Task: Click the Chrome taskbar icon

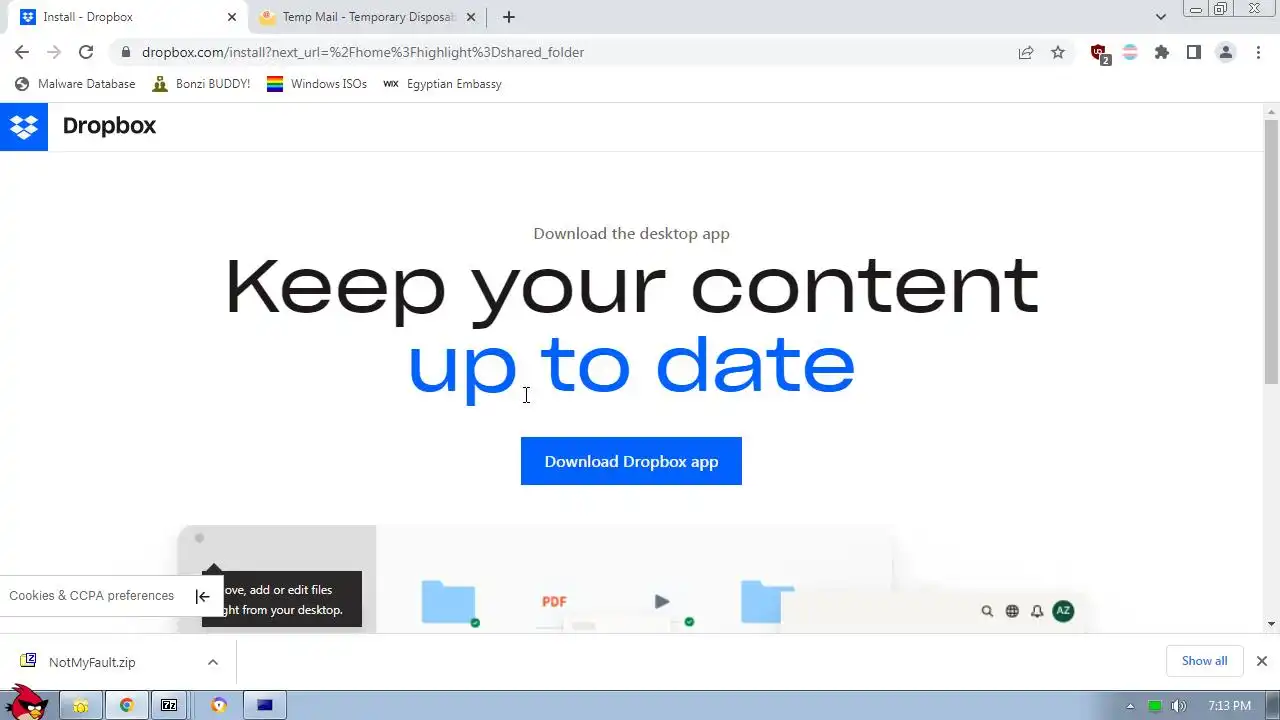Action: (127, 706)
